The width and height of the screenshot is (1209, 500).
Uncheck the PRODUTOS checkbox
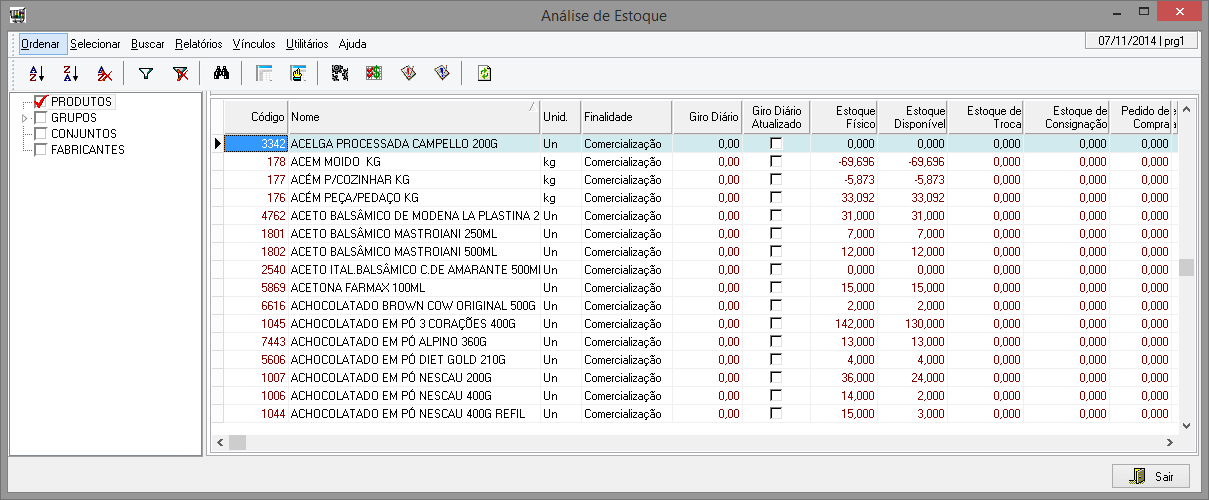point(41,102)
